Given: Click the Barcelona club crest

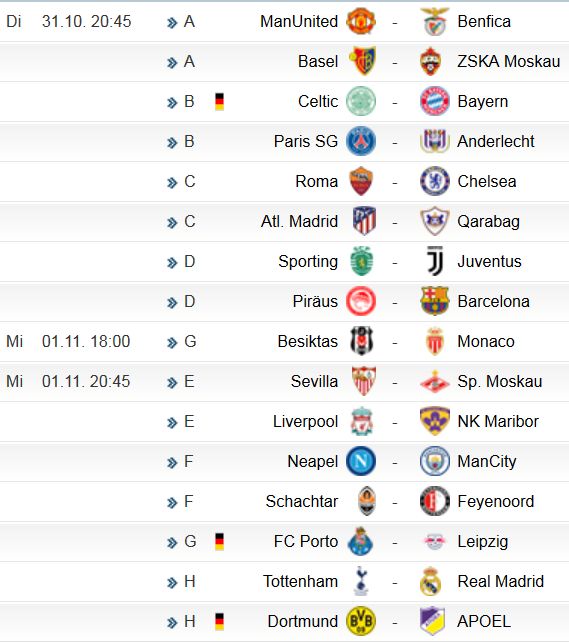Looking at the screenshot, I should [x=435, y=301].
